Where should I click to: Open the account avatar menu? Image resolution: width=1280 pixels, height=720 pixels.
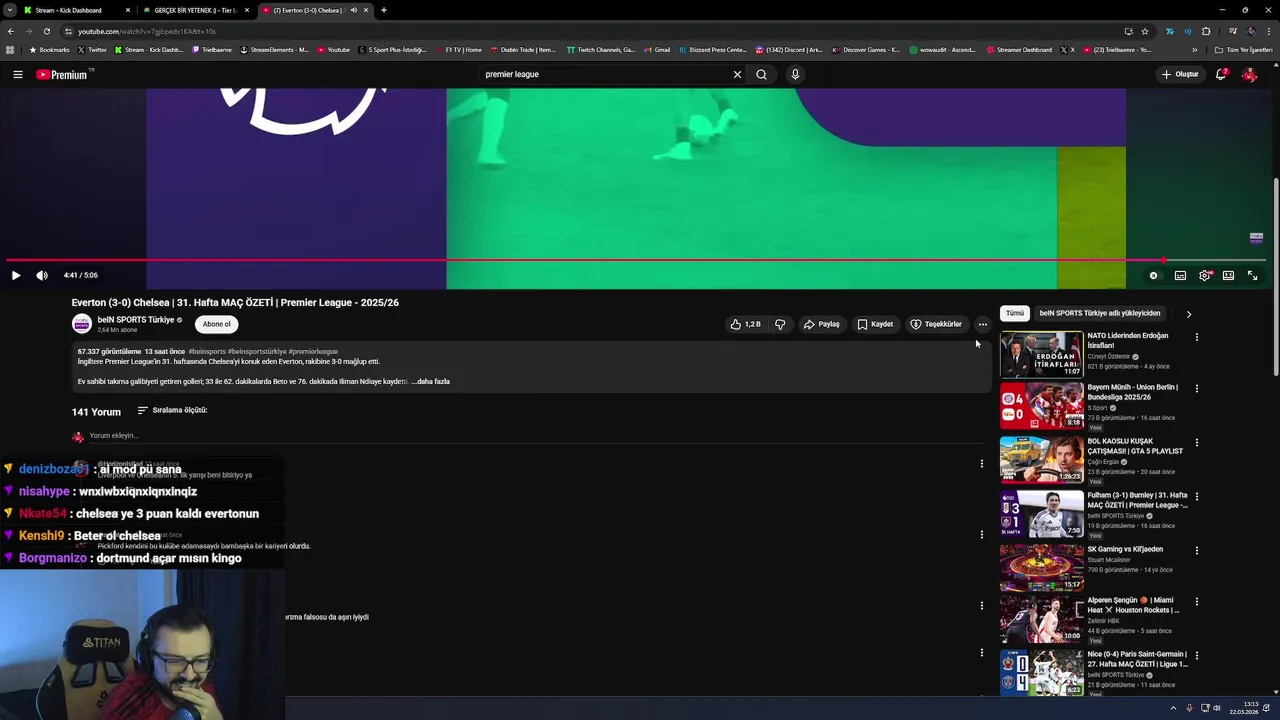coord(1249,74)
